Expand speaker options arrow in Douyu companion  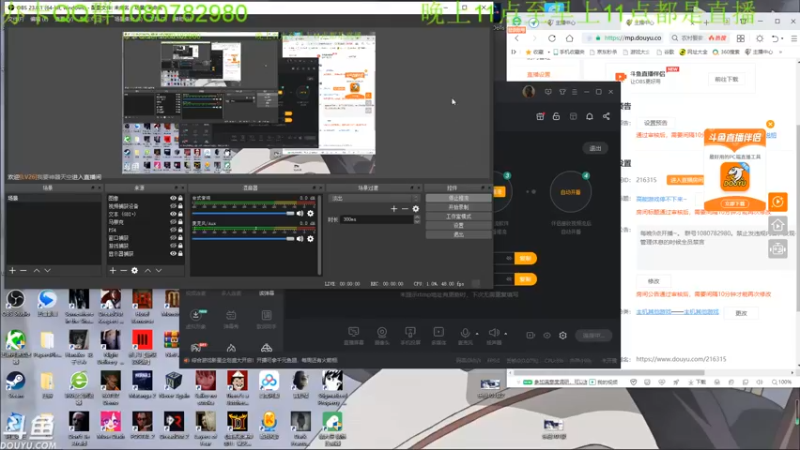tap(506, 334)
